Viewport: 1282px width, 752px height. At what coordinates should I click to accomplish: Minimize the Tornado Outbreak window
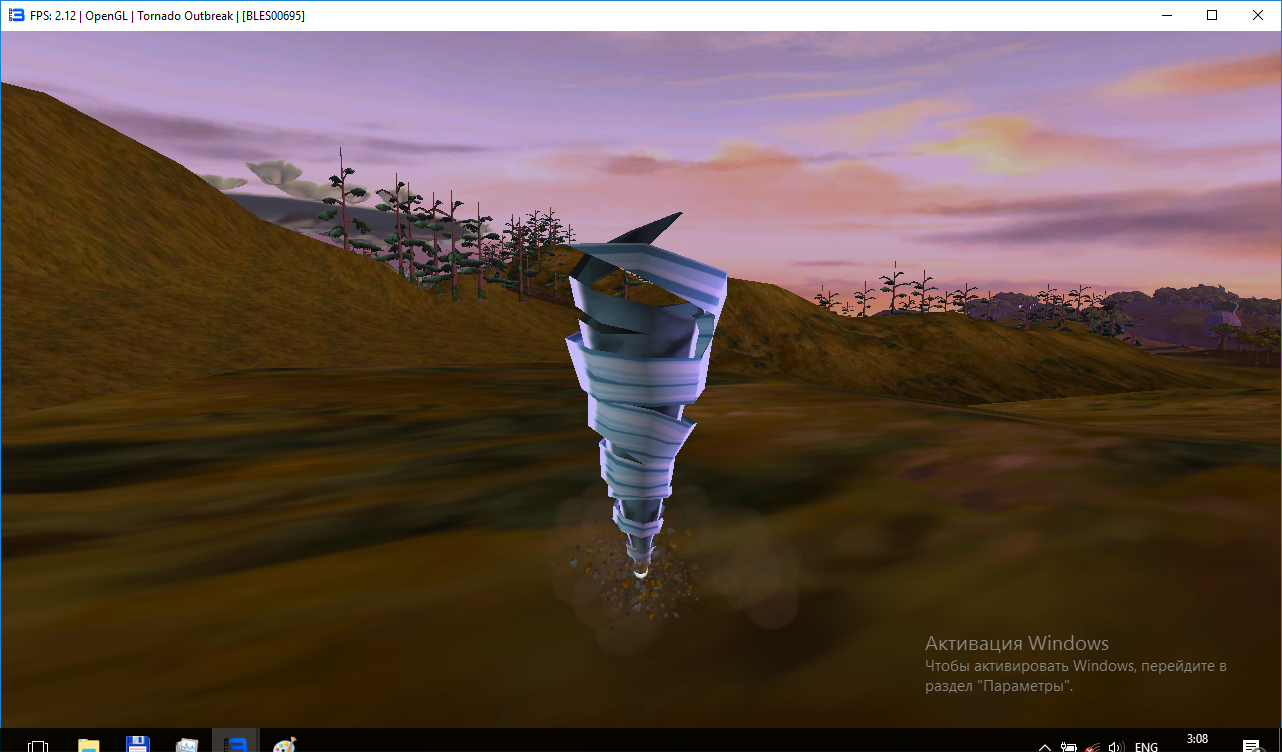pos(1166,15)
